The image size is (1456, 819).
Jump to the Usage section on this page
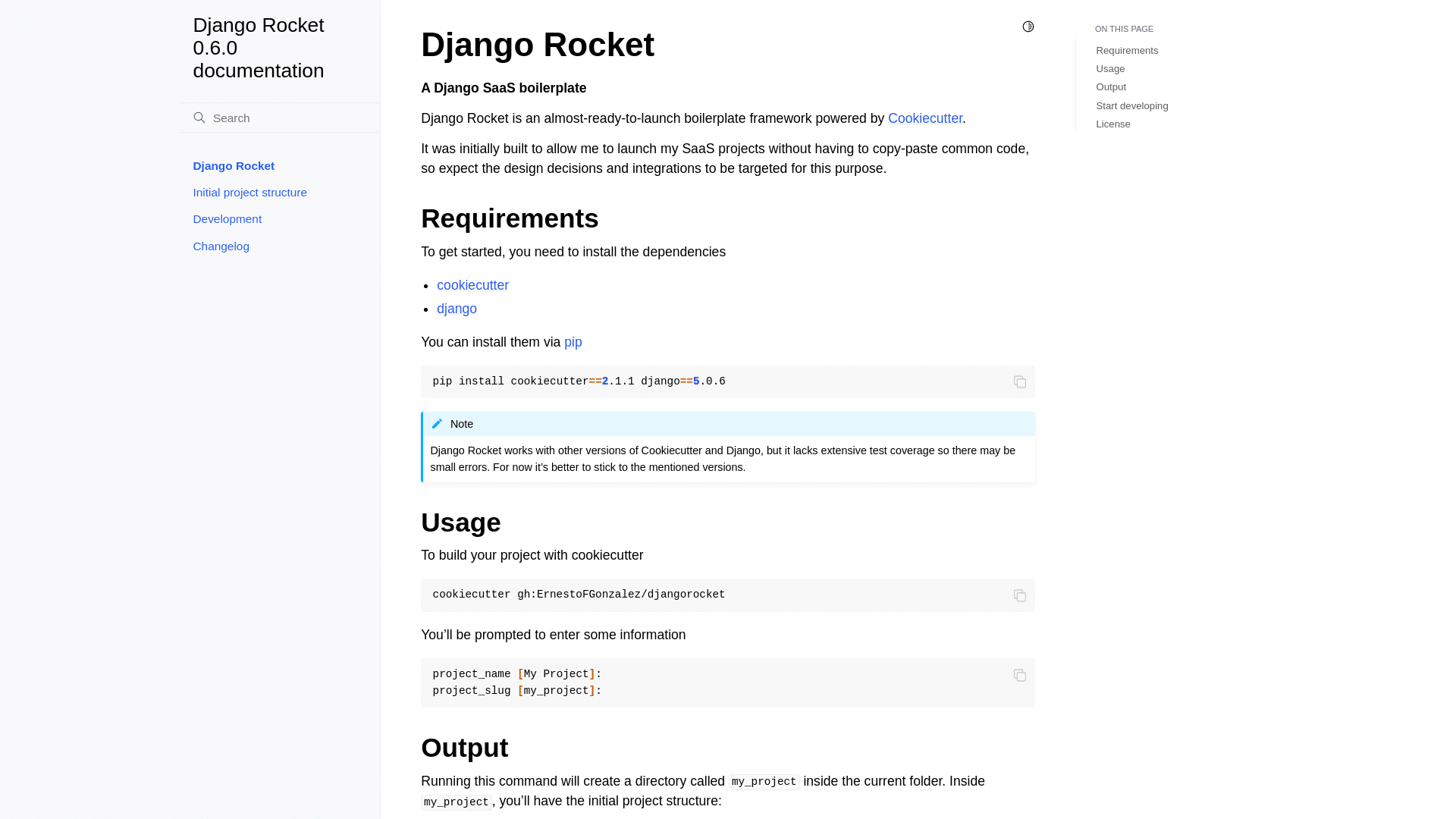pyautogui.click(x=1110, y=68)
